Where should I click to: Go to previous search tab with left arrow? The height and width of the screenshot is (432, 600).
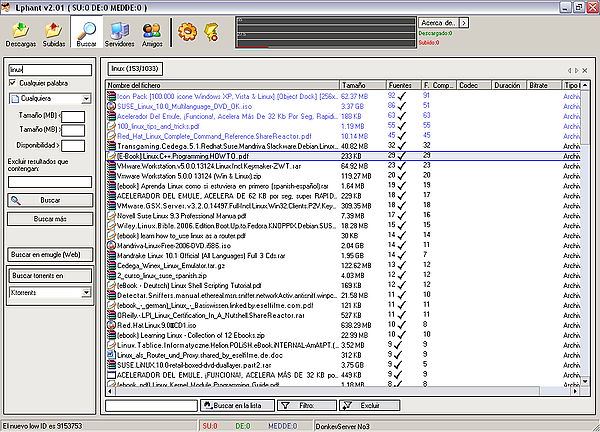pyautogui.click(x=569, y=70)
